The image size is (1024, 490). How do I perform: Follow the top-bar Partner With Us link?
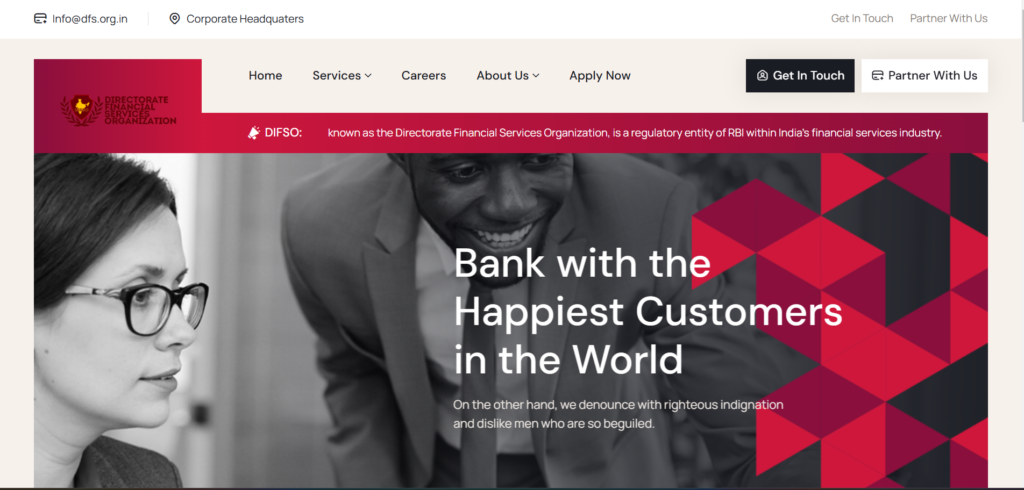pos(948,18)
